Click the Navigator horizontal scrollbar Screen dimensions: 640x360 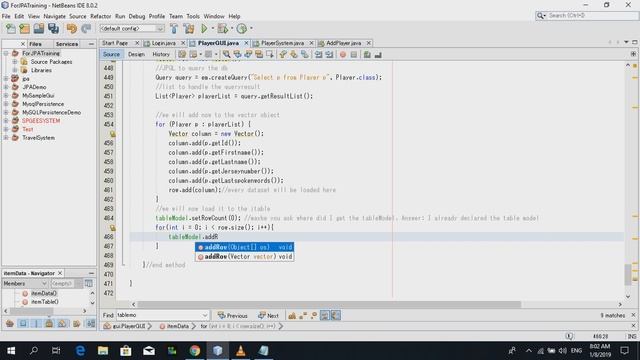point(31,311)
